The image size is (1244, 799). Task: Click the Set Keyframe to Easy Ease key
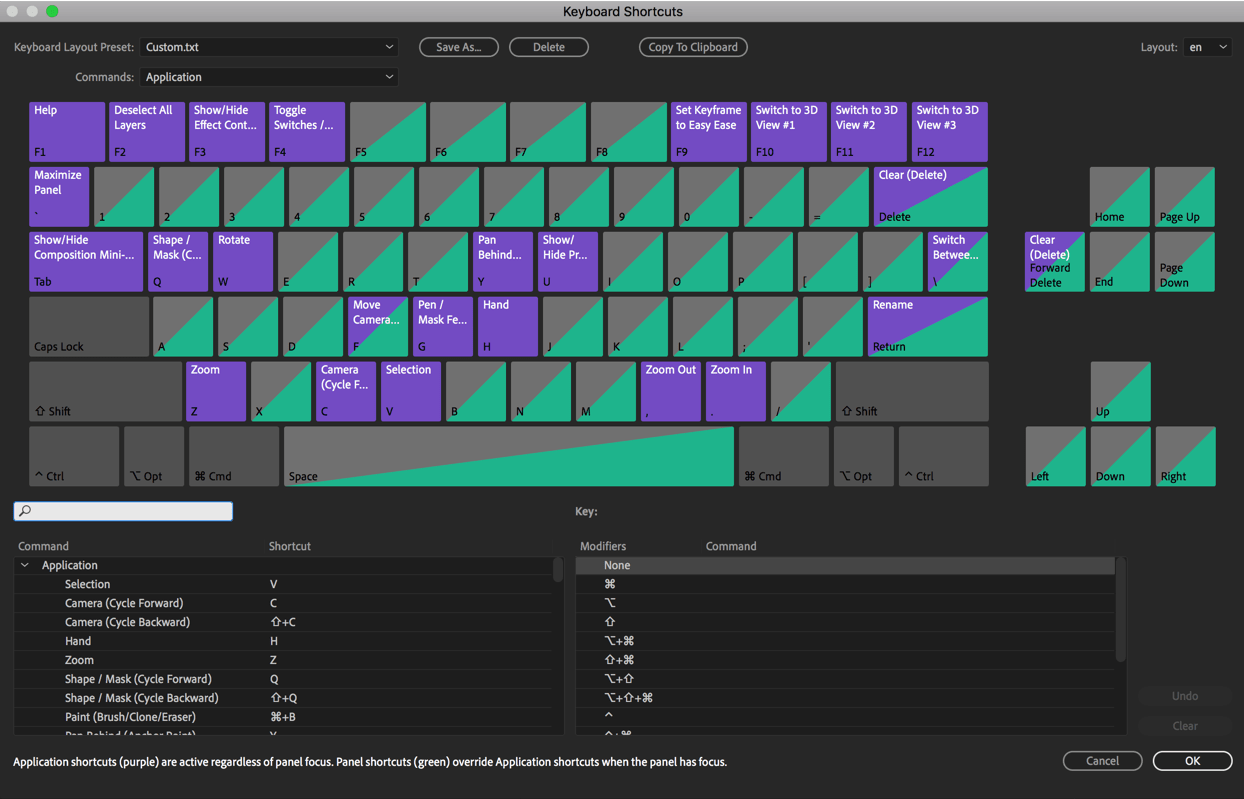pyautogui.click(x=708, y=131)
